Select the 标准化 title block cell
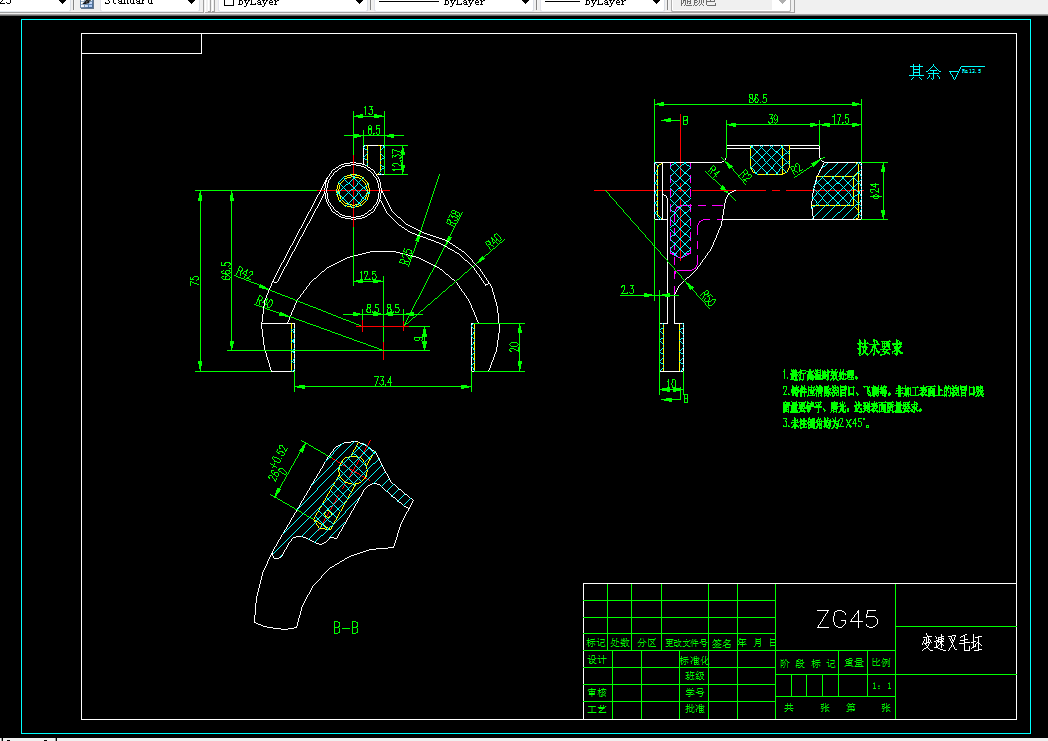The width and height of the screenshot is (1048, 741). coord(694,660)
